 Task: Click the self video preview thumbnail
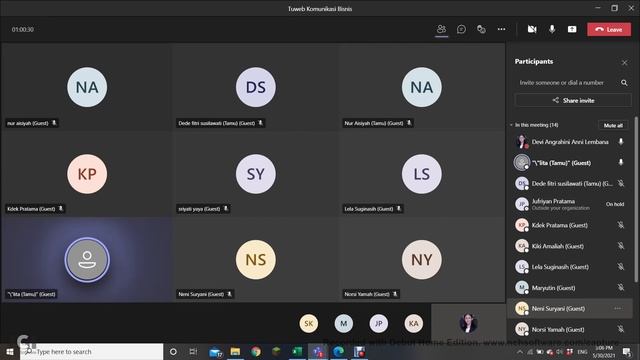(468, 323)
